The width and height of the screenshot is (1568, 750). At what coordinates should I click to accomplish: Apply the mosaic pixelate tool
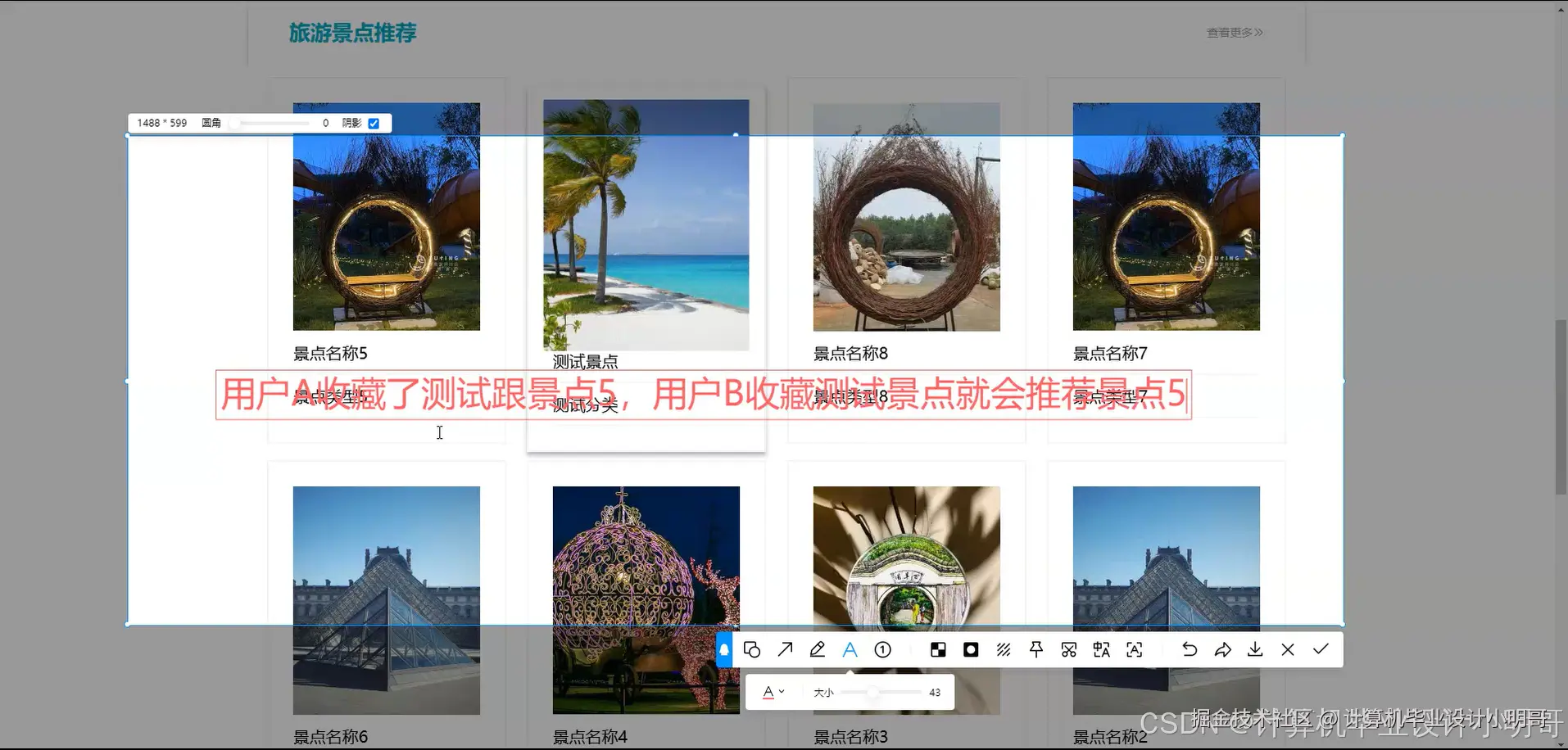pyautogui.click(x=938, y=648)
